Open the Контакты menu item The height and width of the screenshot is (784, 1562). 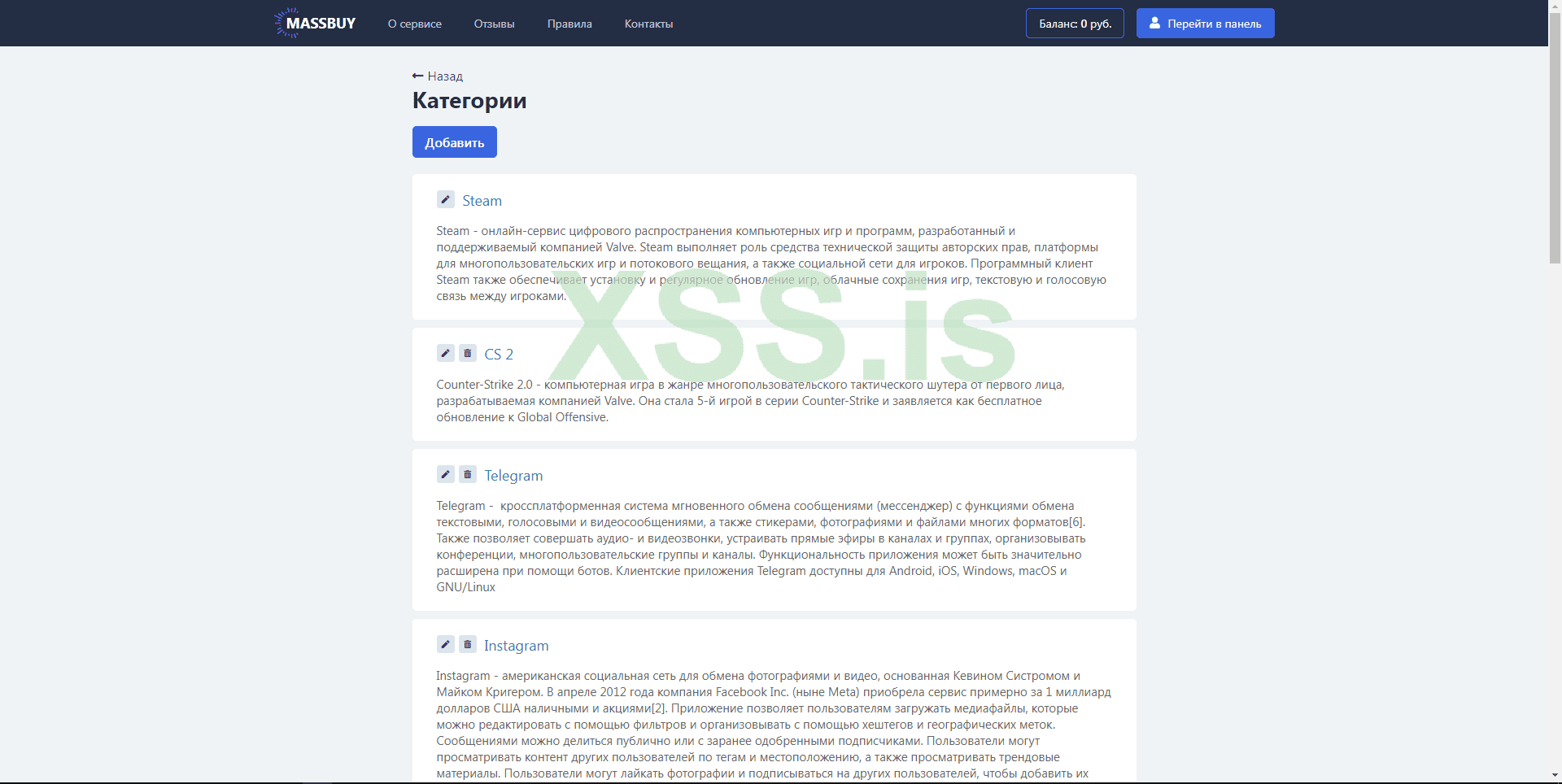point(649,24)
